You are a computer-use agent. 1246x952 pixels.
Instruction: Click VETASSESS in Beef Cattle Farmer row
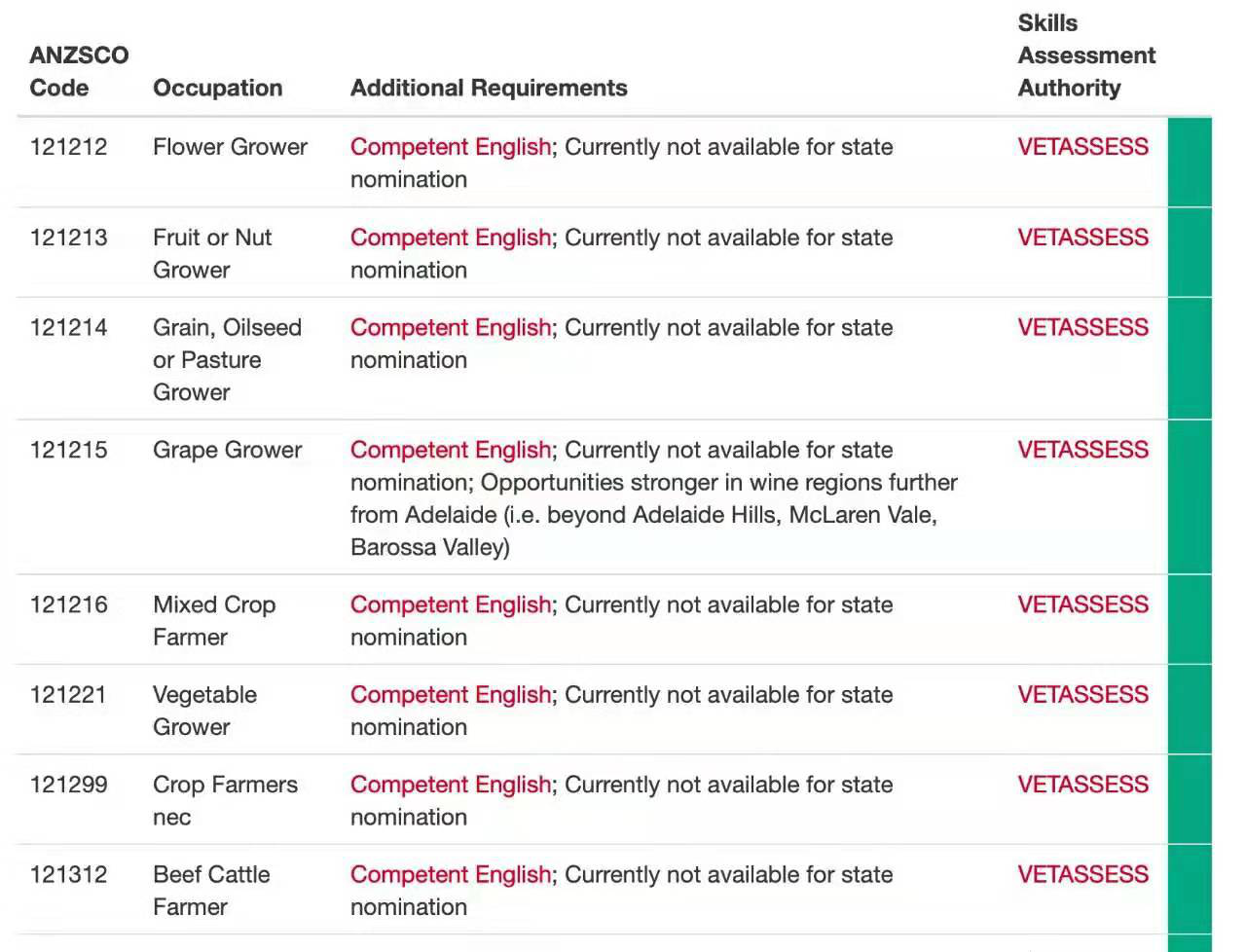[x=1082, y=875]
